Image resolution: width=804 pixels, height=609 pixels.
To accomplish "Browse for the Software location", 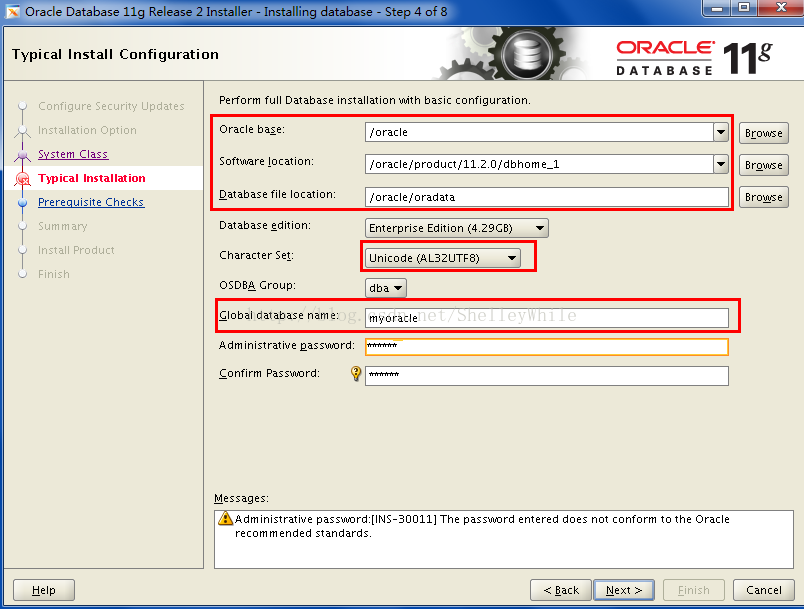I will tap(763, 165).
